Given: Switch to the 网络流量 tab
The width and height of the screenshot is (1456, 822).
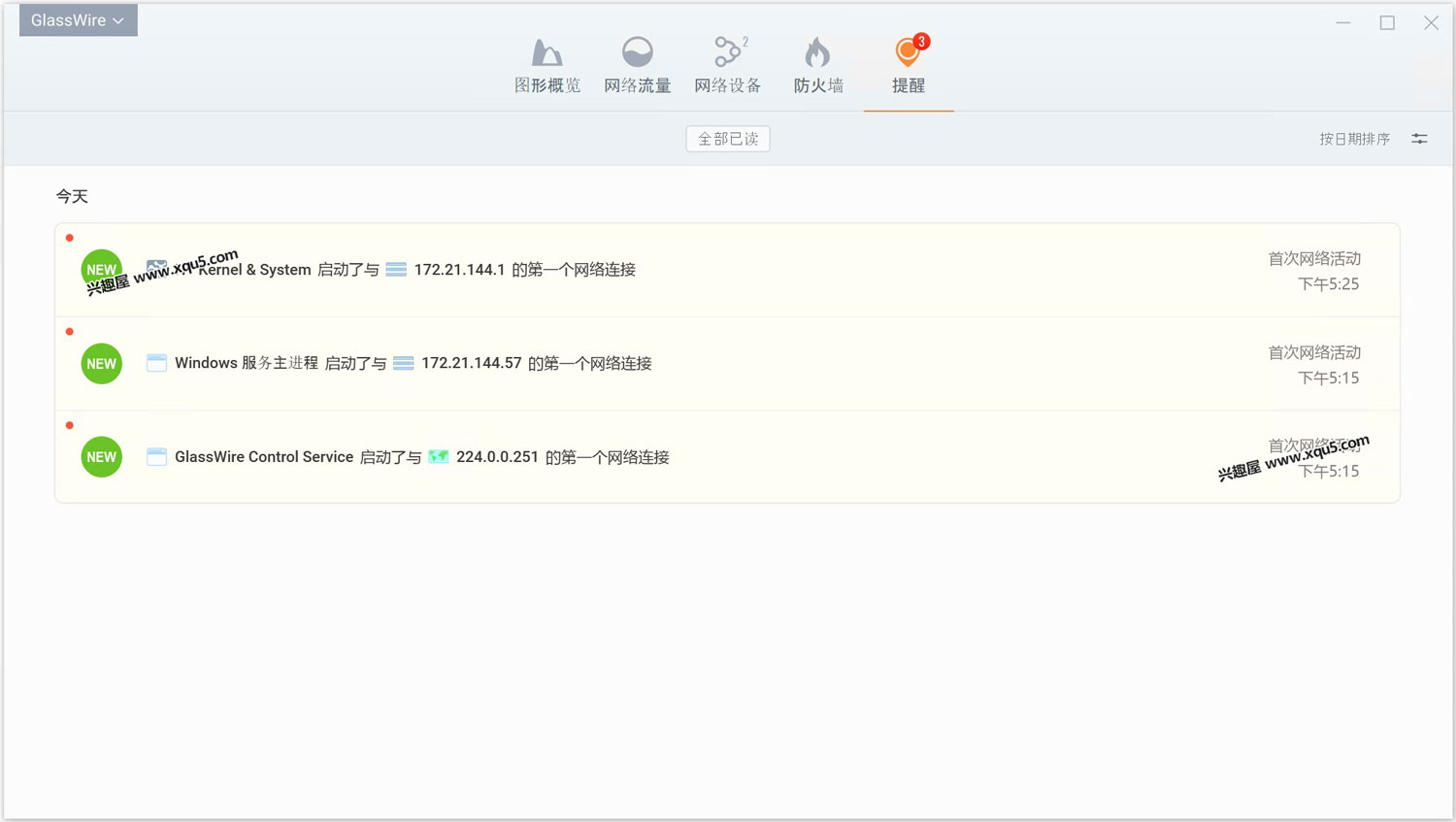Looking at the screenshot, I should pyautogui.click(x=638, y=66).
